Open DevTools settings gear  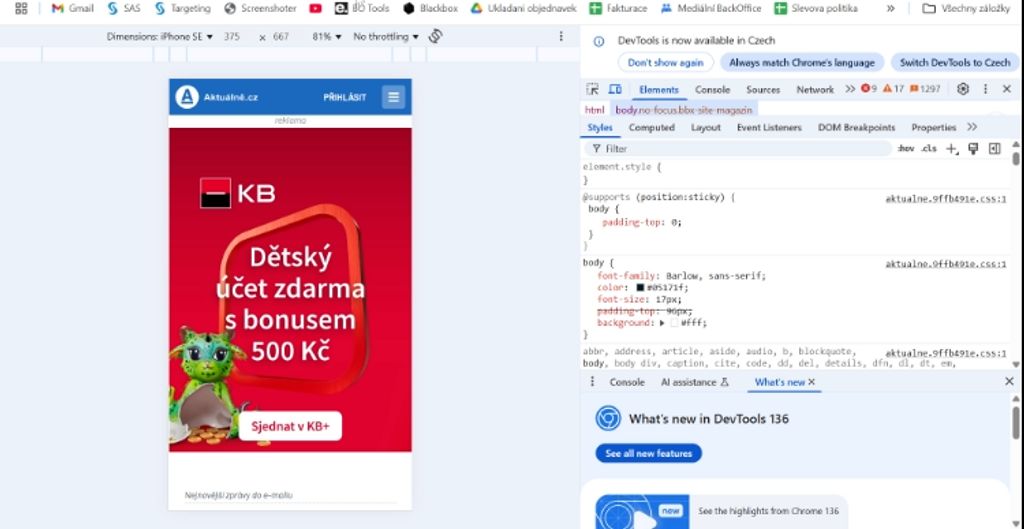pos(963,89)
